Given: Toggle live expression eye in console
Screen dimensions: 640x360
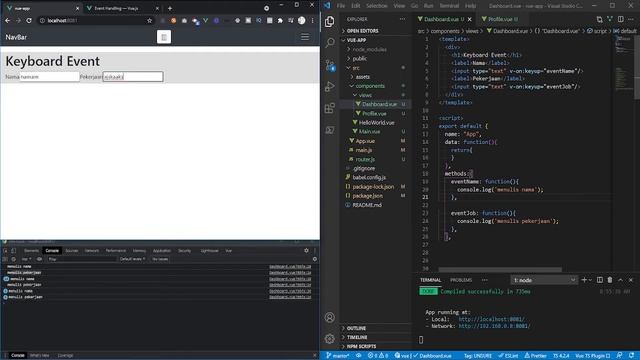Looking at the screenshot, I should click(x=40, y=259).
